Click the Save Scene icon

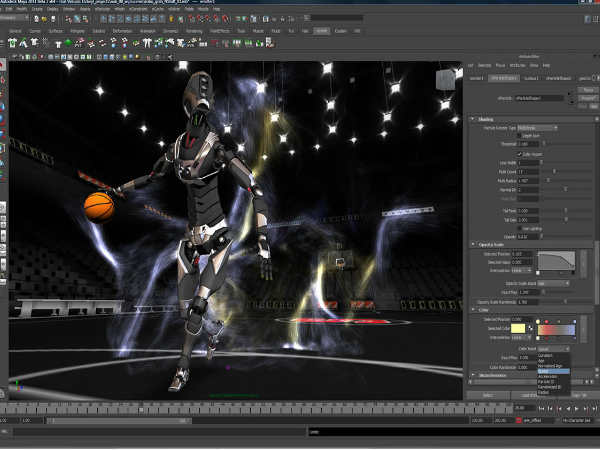coord(53,18)
